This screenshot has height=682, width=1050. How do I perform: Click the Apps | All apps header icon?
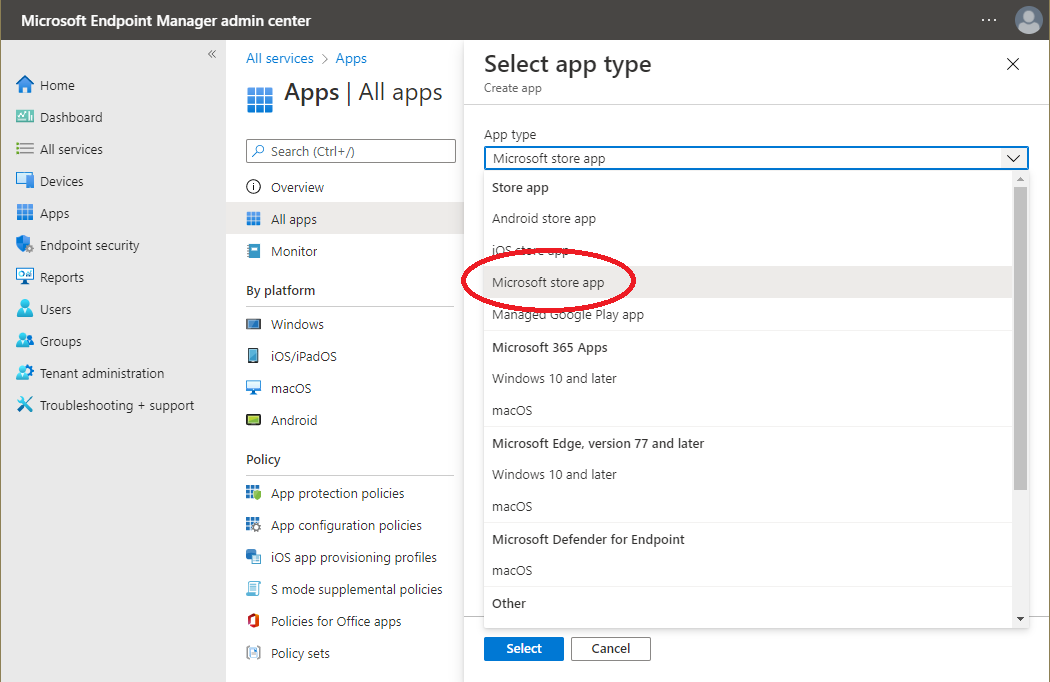pyautogui.click(x=260, y=99)
